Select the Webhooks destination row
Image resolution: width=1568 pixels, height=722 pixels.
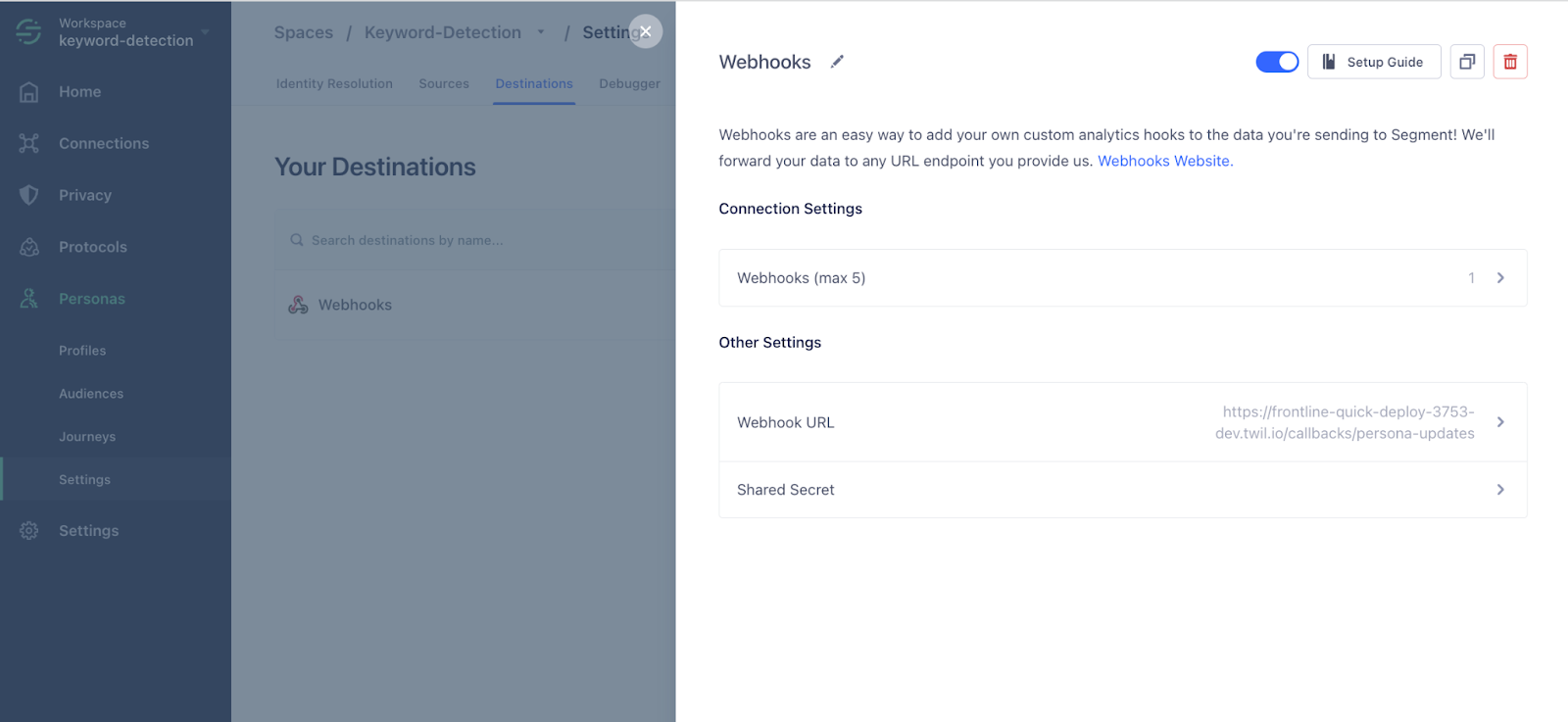(x=475, y=305)
